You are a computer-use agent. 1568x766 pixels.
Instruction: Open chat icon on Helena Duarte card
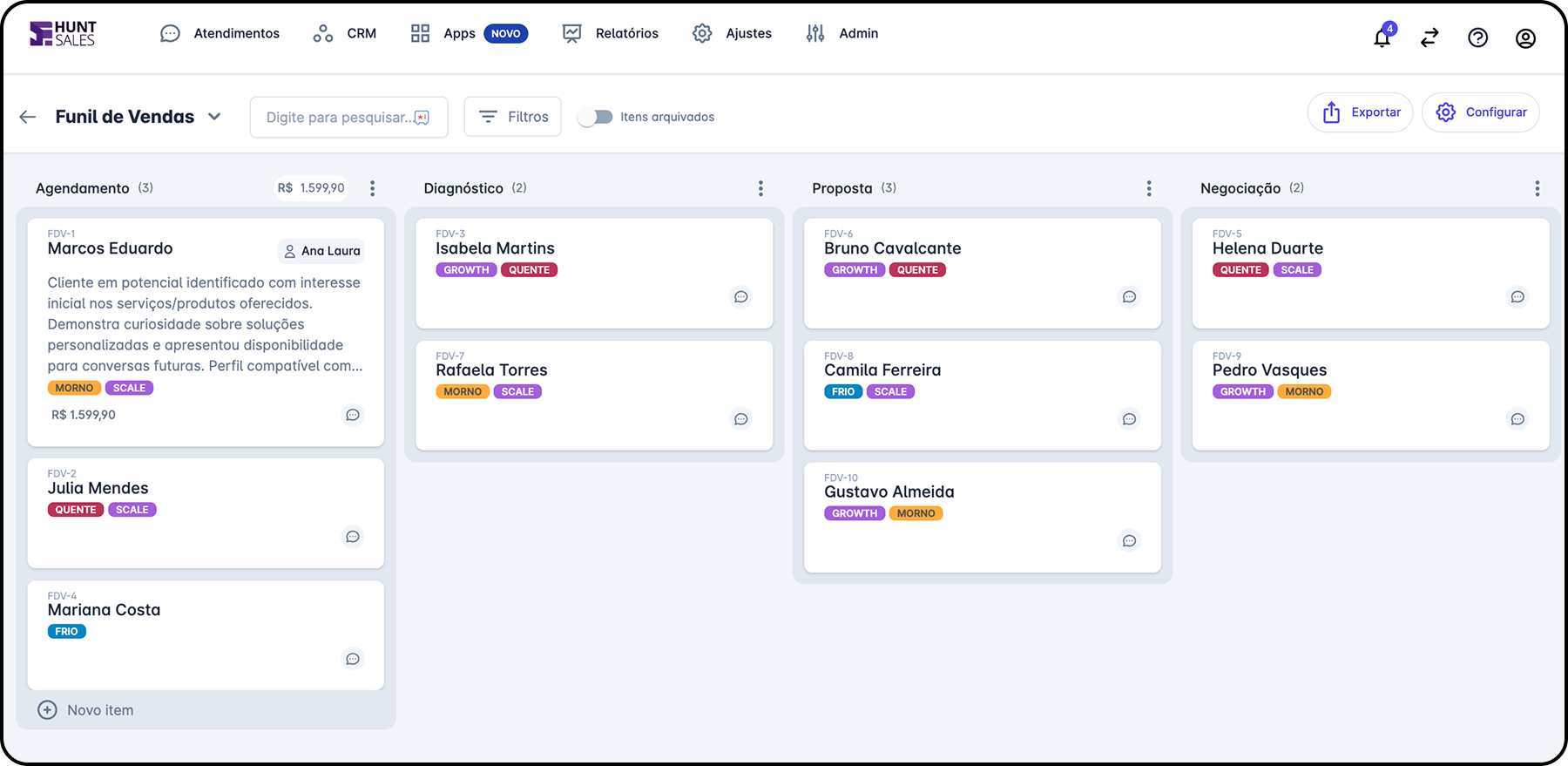pyautogui.click(x=1518, y=297)
